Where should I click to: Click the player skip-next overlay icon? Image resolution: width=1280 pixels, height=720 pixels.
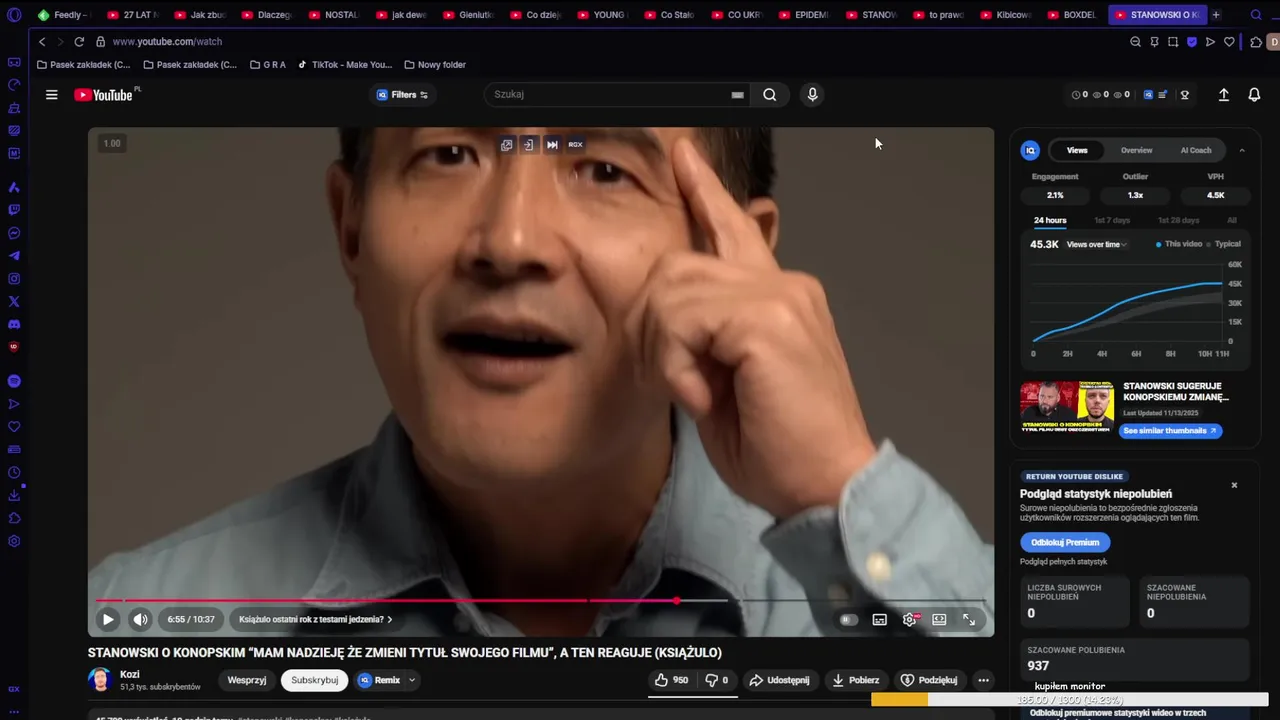(x=552, y=145)
